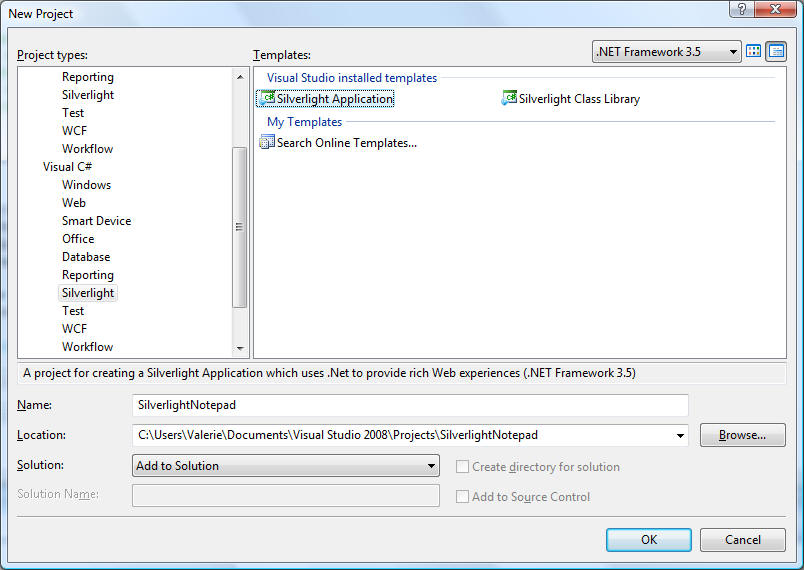Open the Add to Solution dropdown
This screenshot has height=570, width=804.
pyautogui.click(x=286, y=465)
